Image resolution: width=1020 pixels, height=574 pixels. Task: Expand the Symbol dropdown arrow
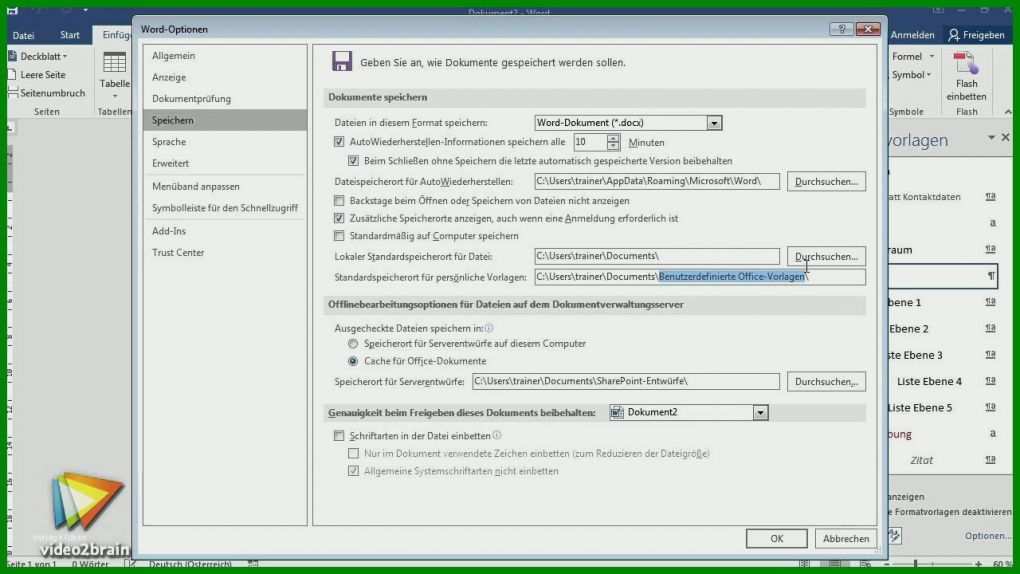(x=929, y=75)
